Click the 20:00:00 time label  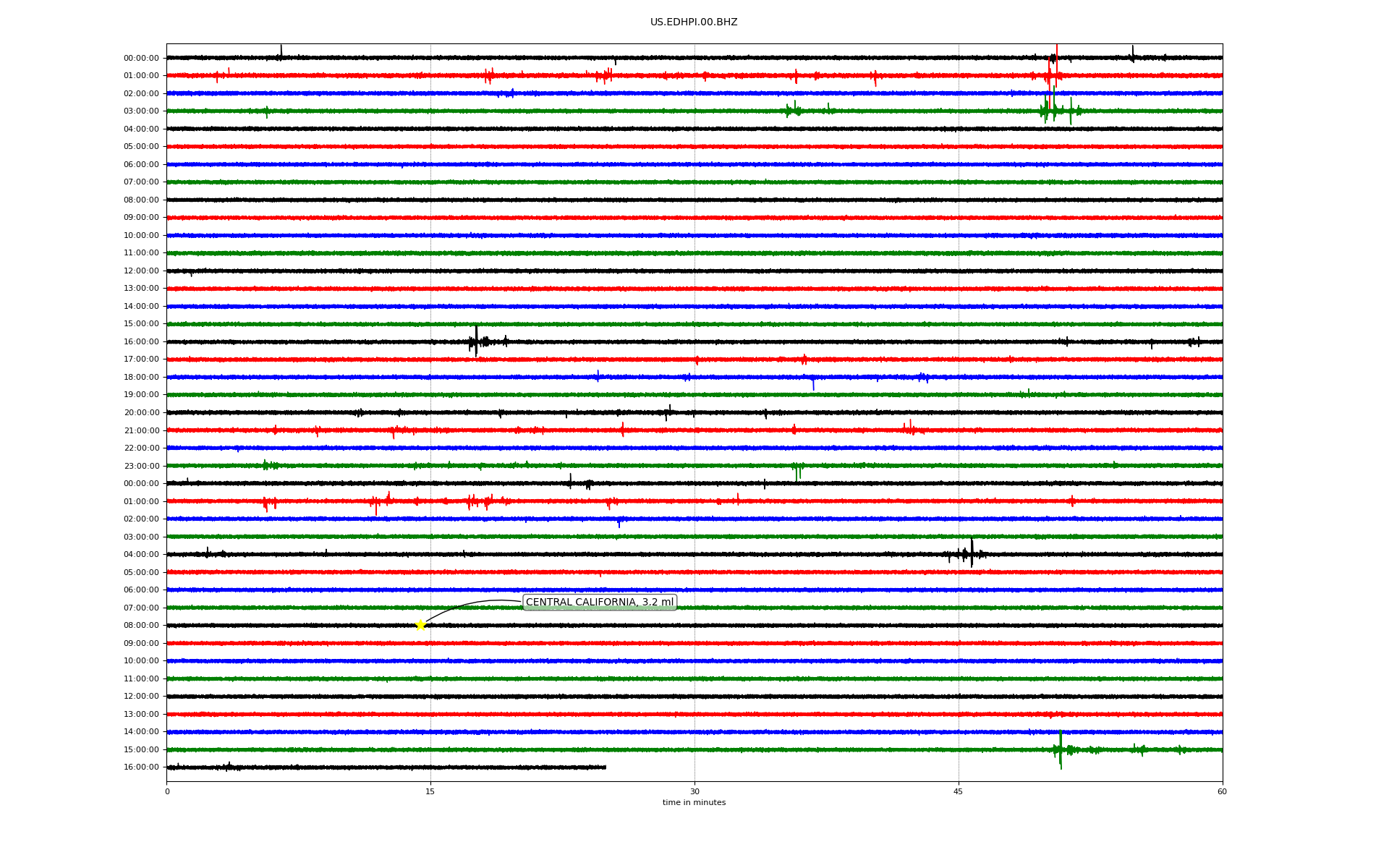click(141, 412)
